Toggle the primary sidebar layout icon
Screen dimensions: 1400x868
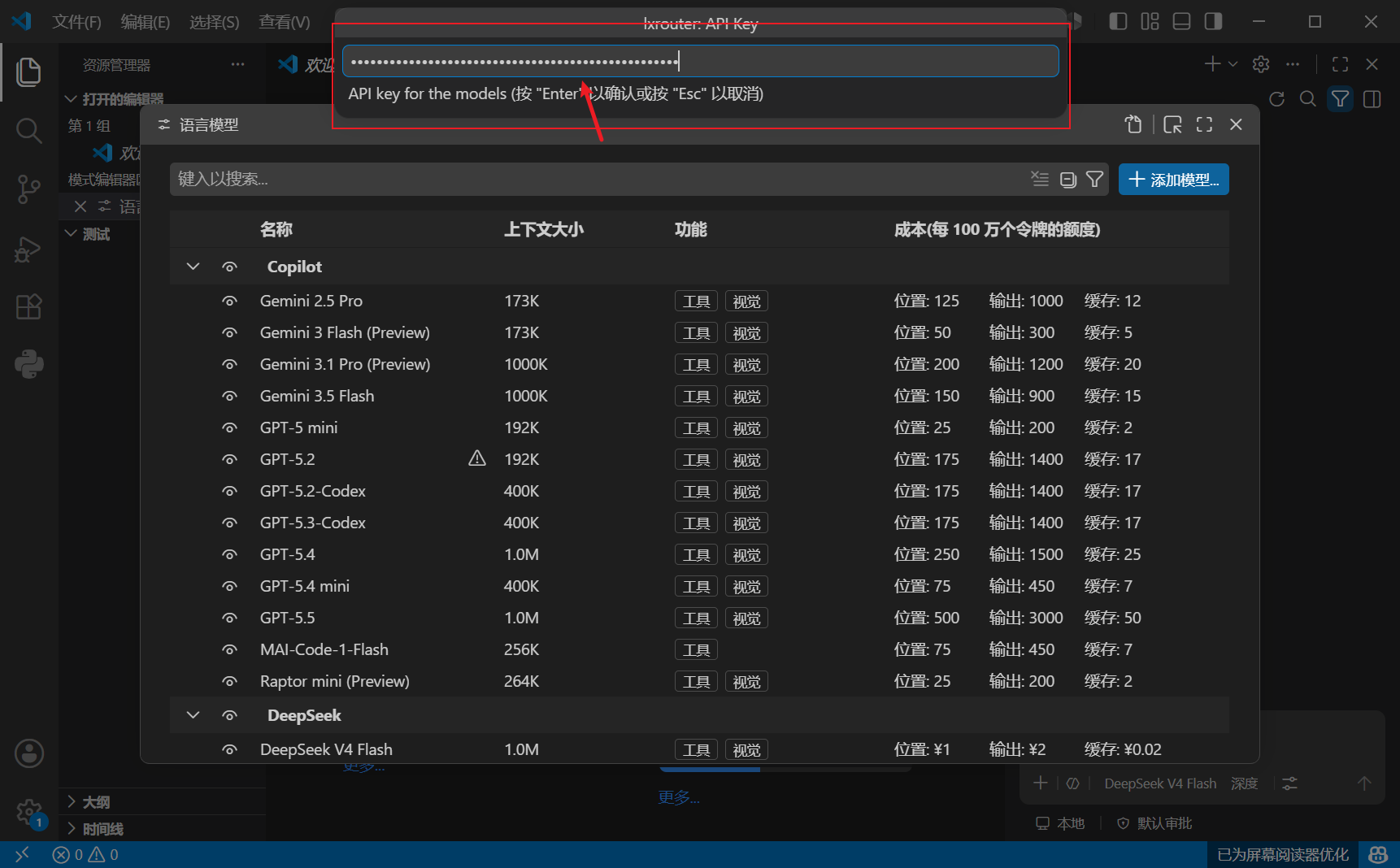(1118, 21)
